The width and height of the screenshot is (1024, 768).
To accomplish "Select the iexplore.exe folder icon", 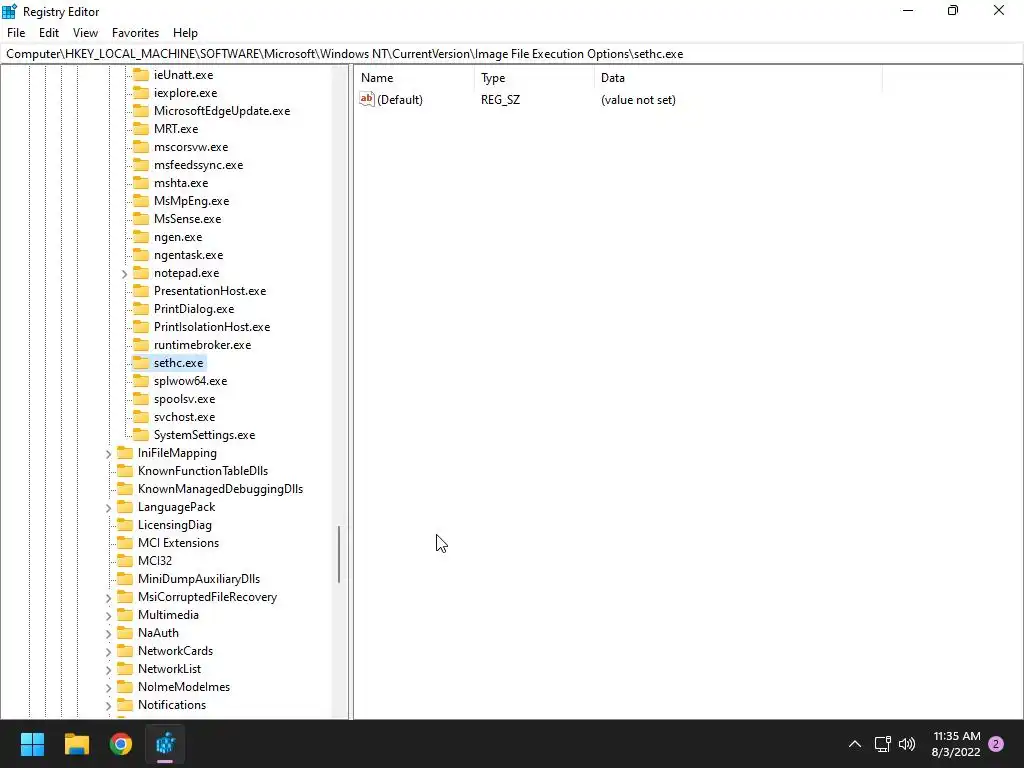I will (141, 93).
